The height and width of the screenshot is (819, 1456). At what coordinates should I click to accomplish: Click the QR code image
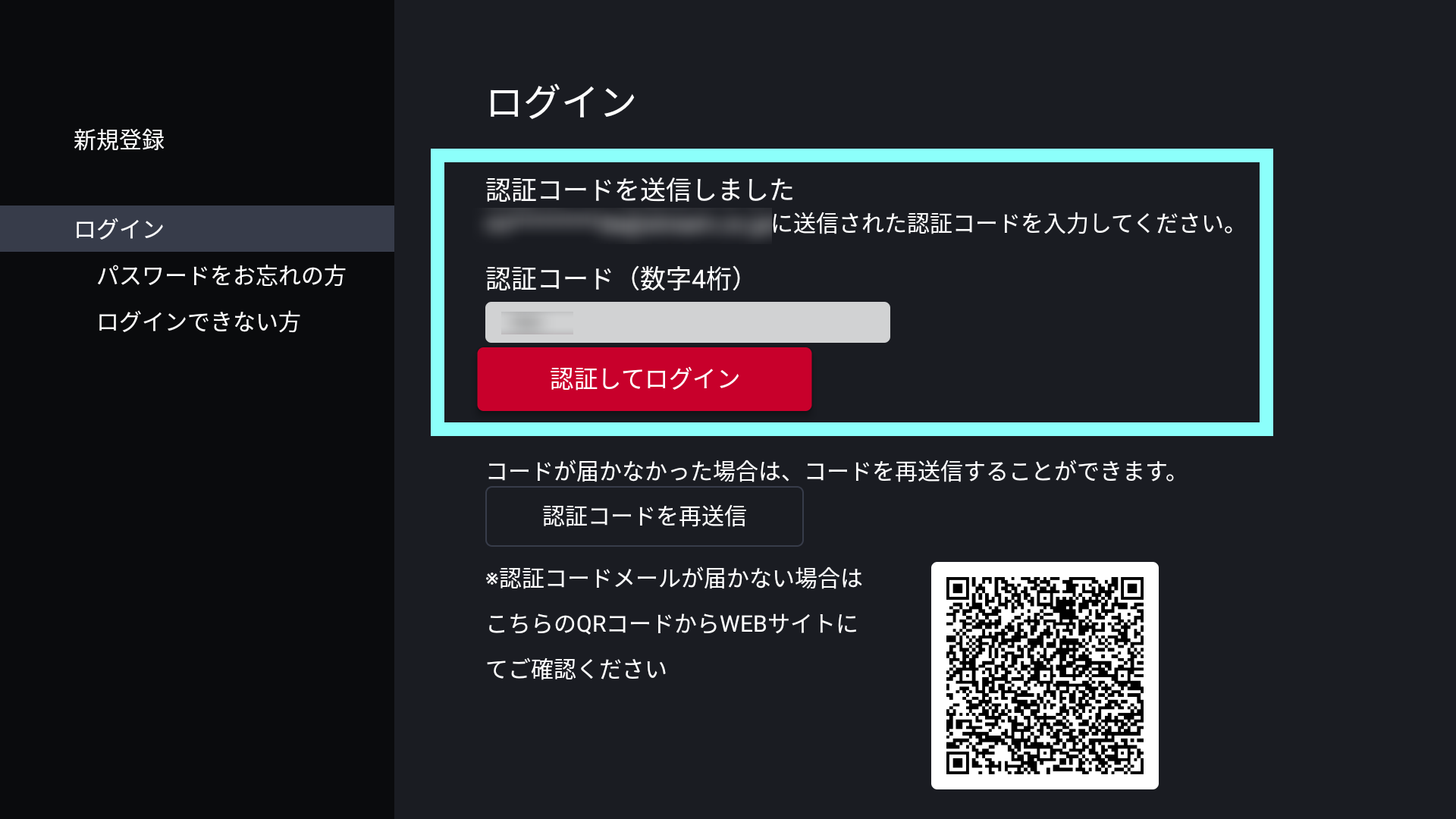point(1045,676)
